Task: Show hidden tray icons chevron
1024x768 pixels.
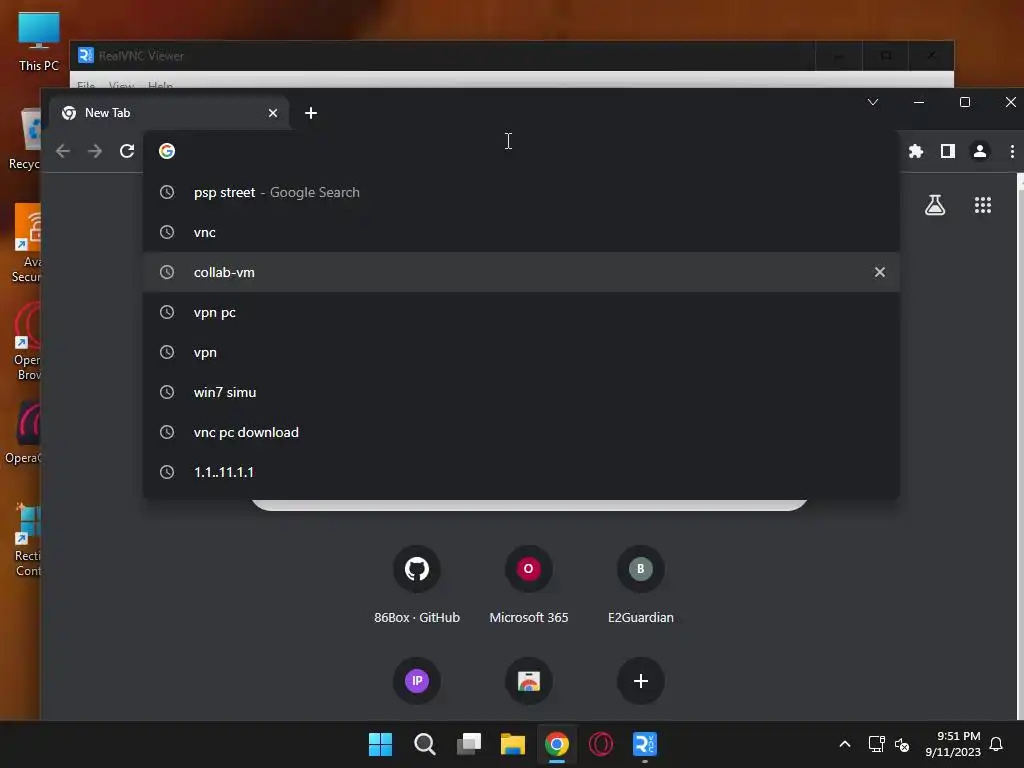Action: point(844,744)
